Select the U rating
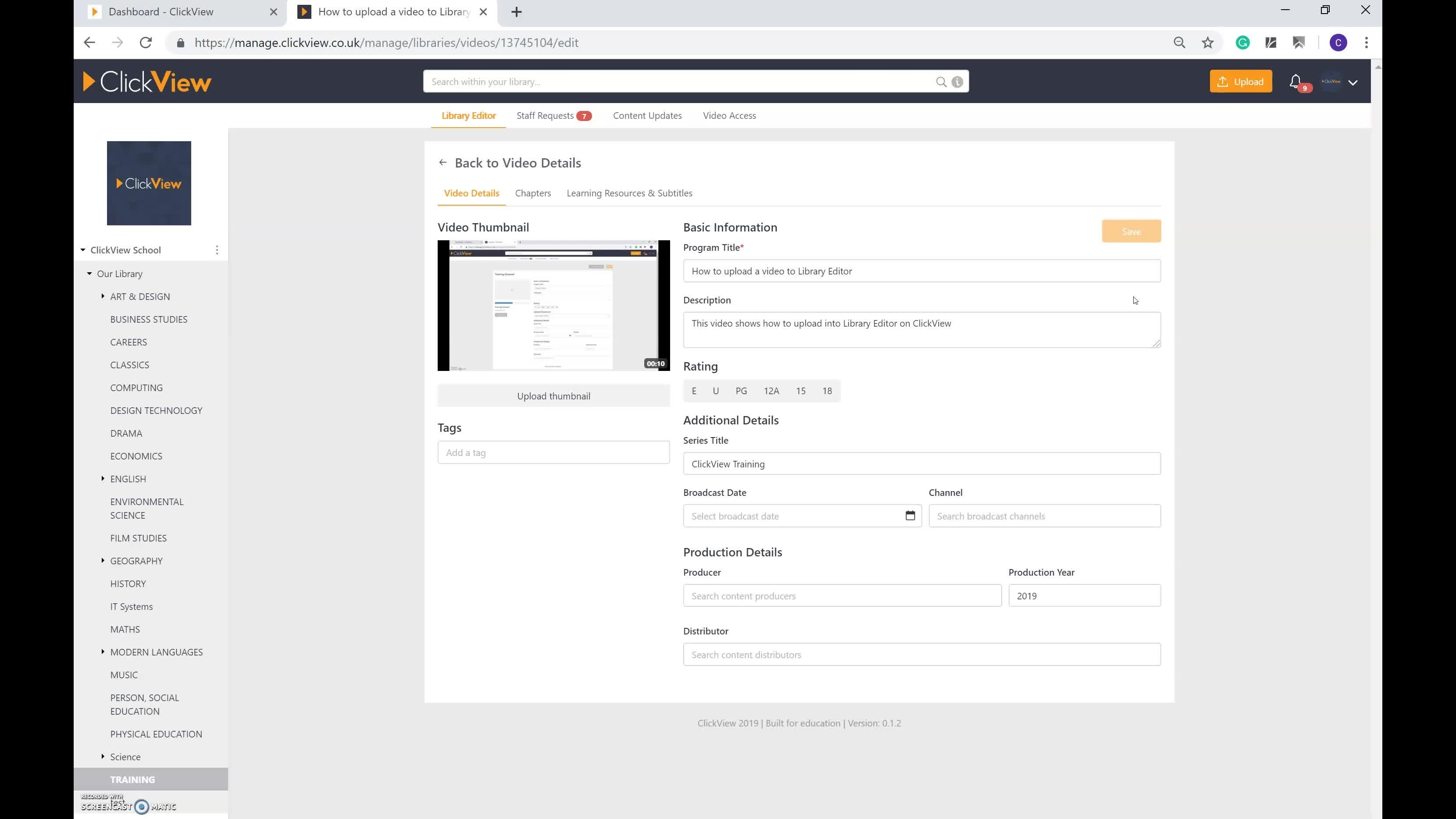1456x819 pixels. pos(716,391)
